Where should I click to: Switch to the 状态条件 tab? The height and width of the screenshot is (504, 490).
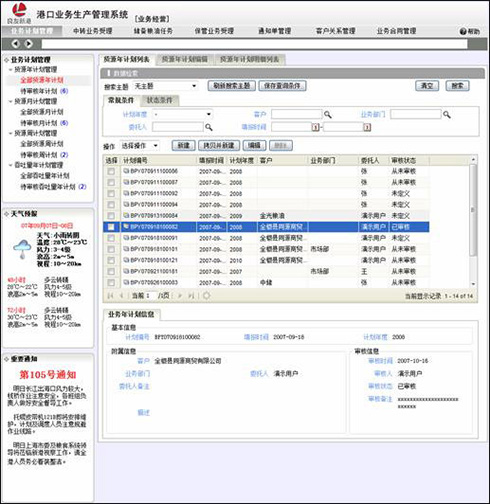point(159,100)
